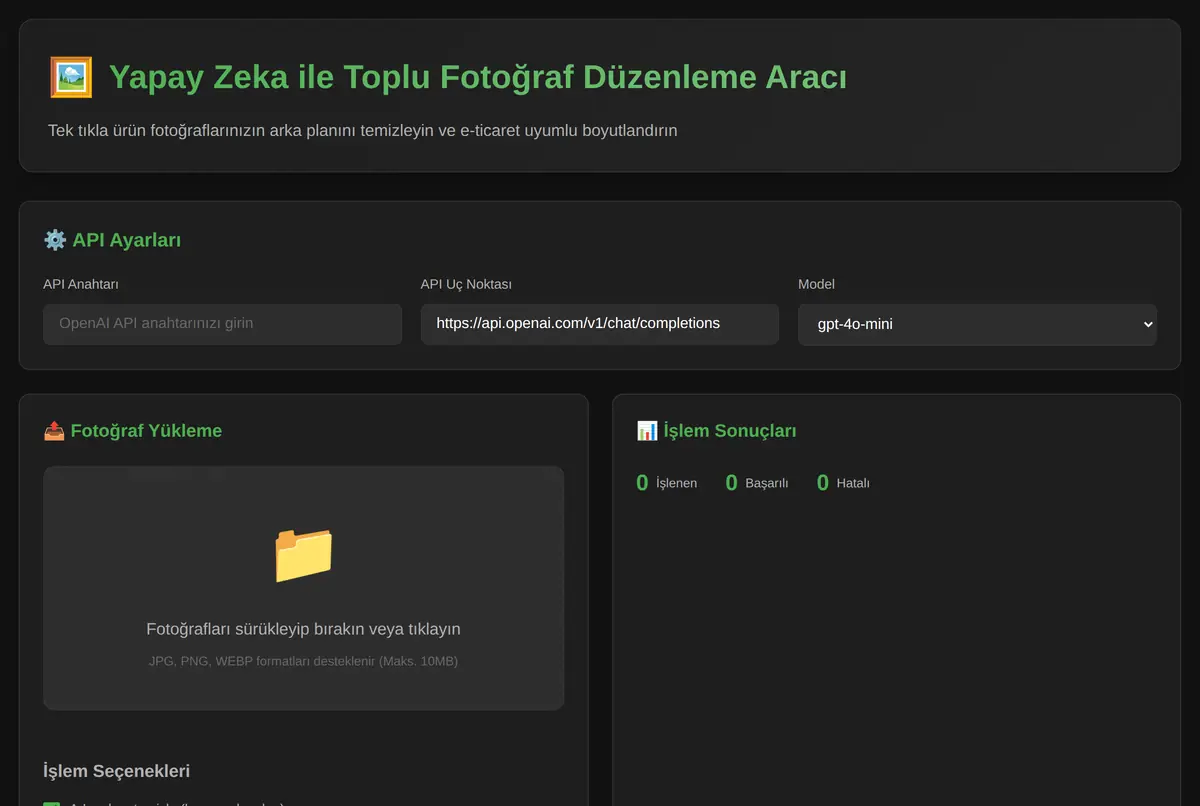Click the "İşlem Sonuçları" section heading

pos(730,431)
